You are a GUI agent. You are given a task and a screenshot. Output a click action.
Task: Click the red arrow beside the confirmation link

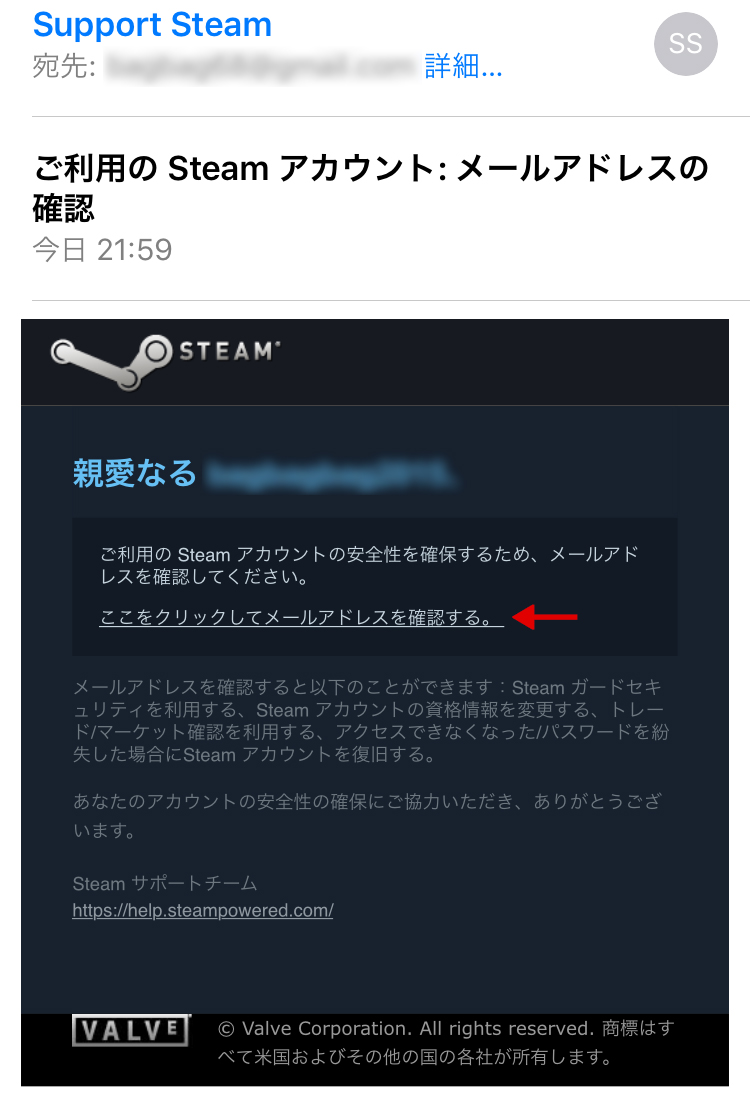click(544, 617)
